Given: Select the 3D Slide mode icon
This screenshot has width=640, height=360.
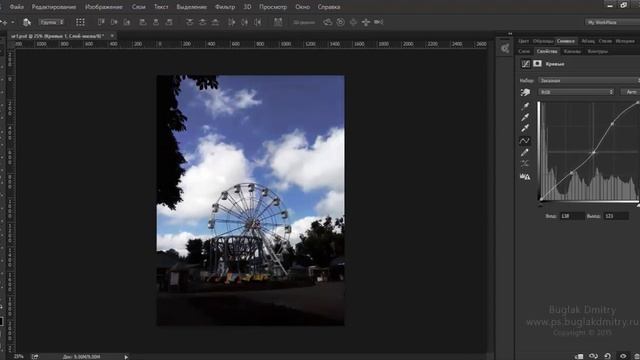Looking at the screenshot, I should point(366,22).
